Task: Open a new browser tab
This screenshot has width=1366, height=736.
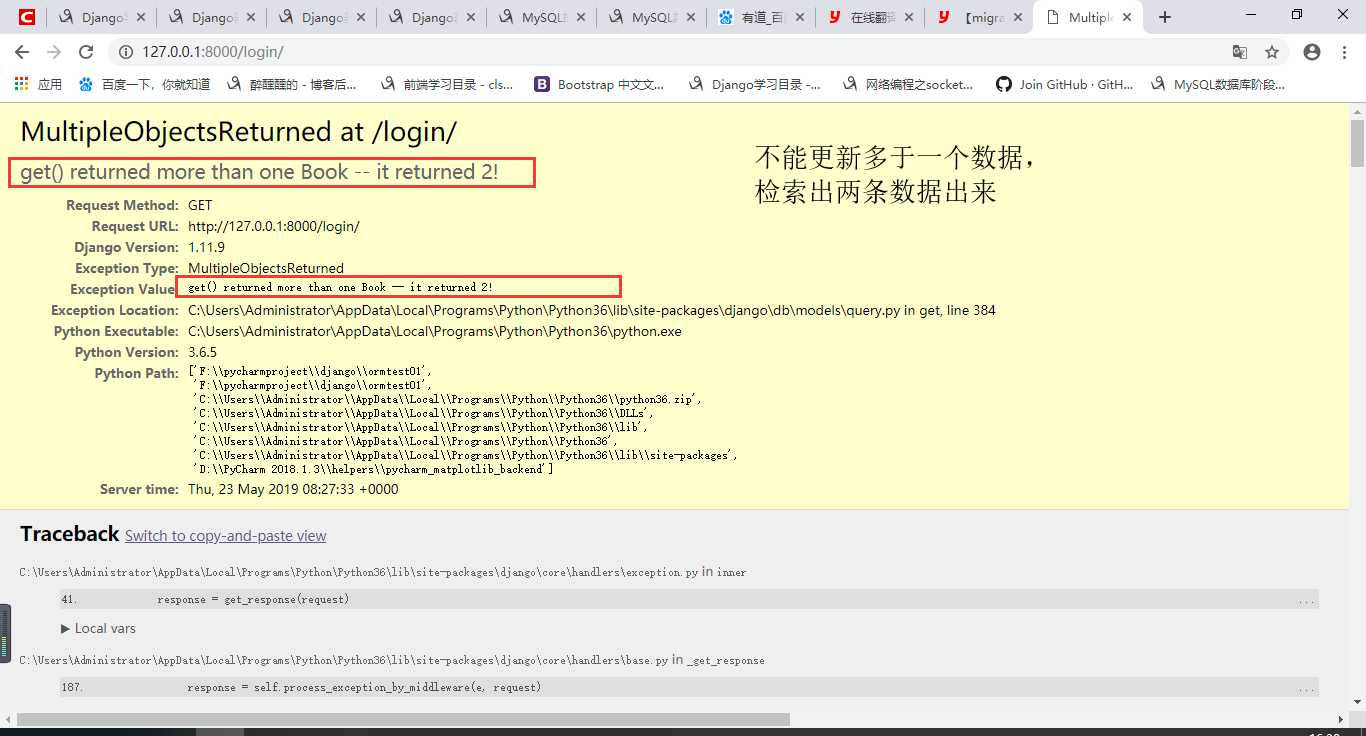Action: (x=1165, y=17)
